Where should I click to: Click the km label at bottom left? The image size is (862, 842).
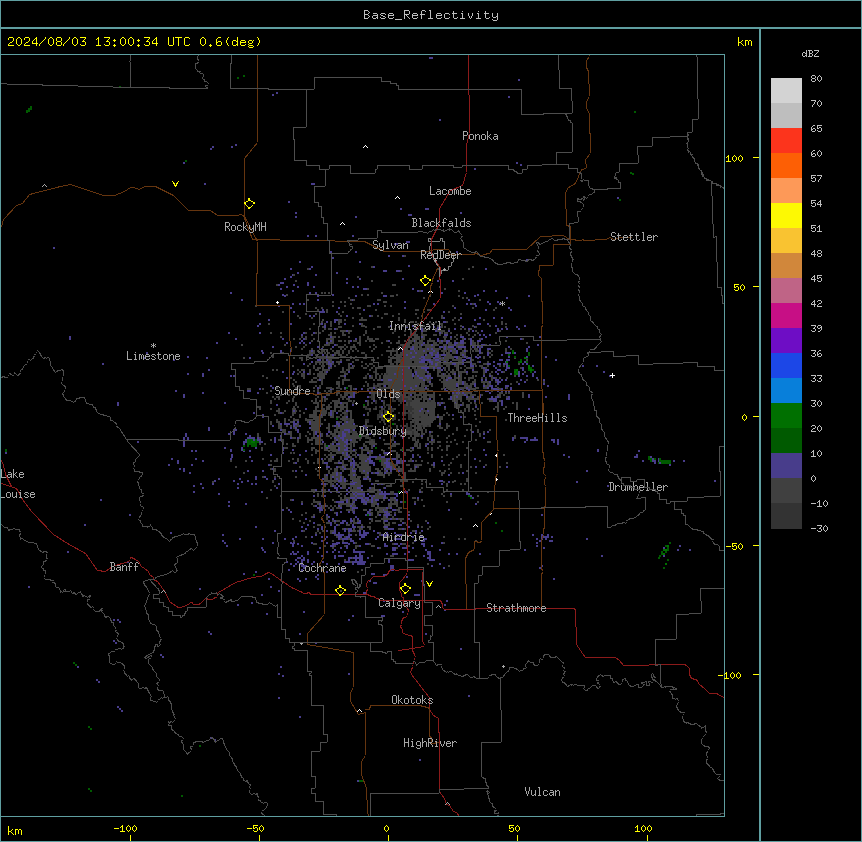[15, 830]
